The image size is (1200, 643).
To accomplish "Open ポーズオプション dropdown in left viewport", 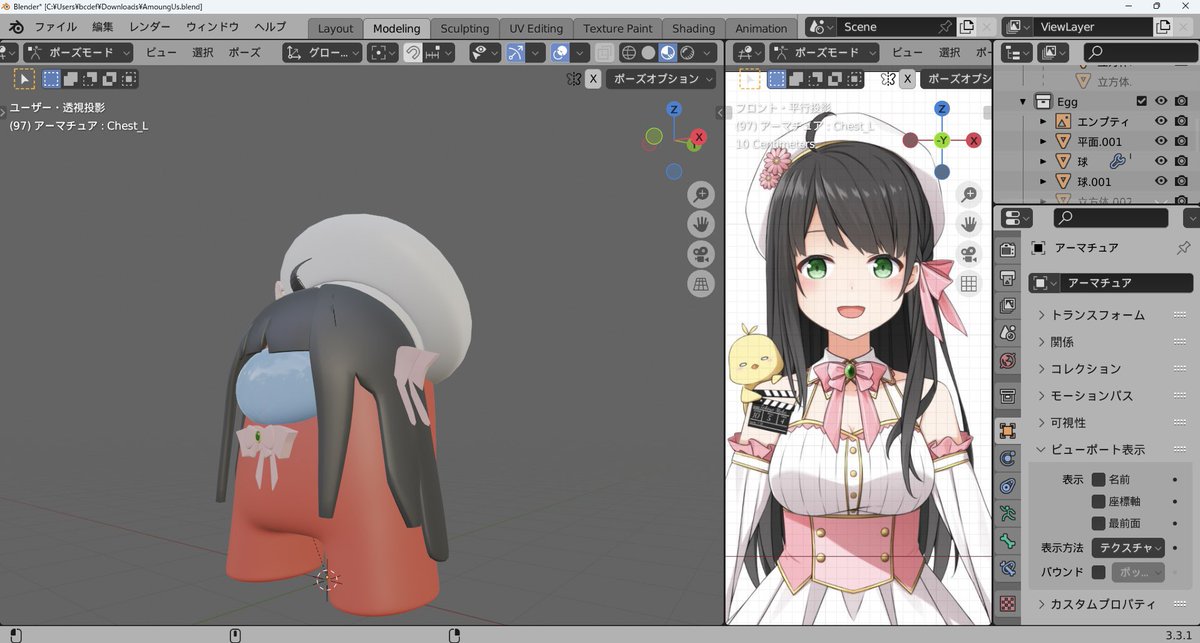I will pyautogui.click(x=661, y=78).
